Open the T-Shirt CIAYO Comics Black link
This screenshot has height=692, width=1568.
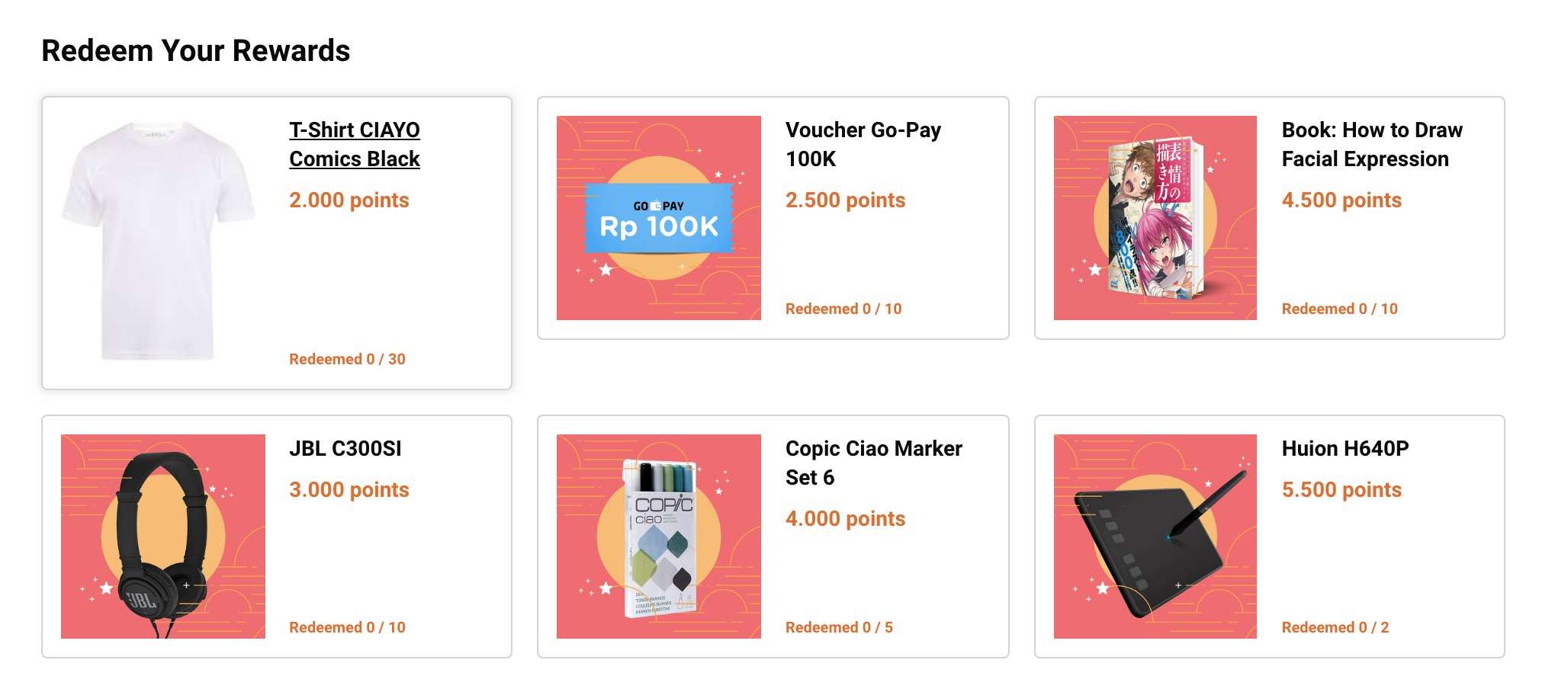click(x=354, y=144)
